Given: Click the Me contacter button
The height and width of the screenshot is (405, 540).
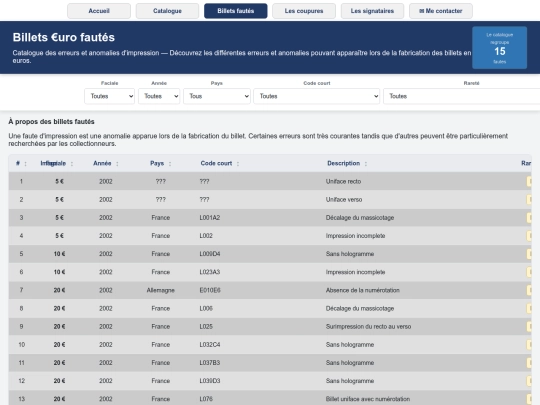Looking at the screenshot, I should click(x=441, y=11).
